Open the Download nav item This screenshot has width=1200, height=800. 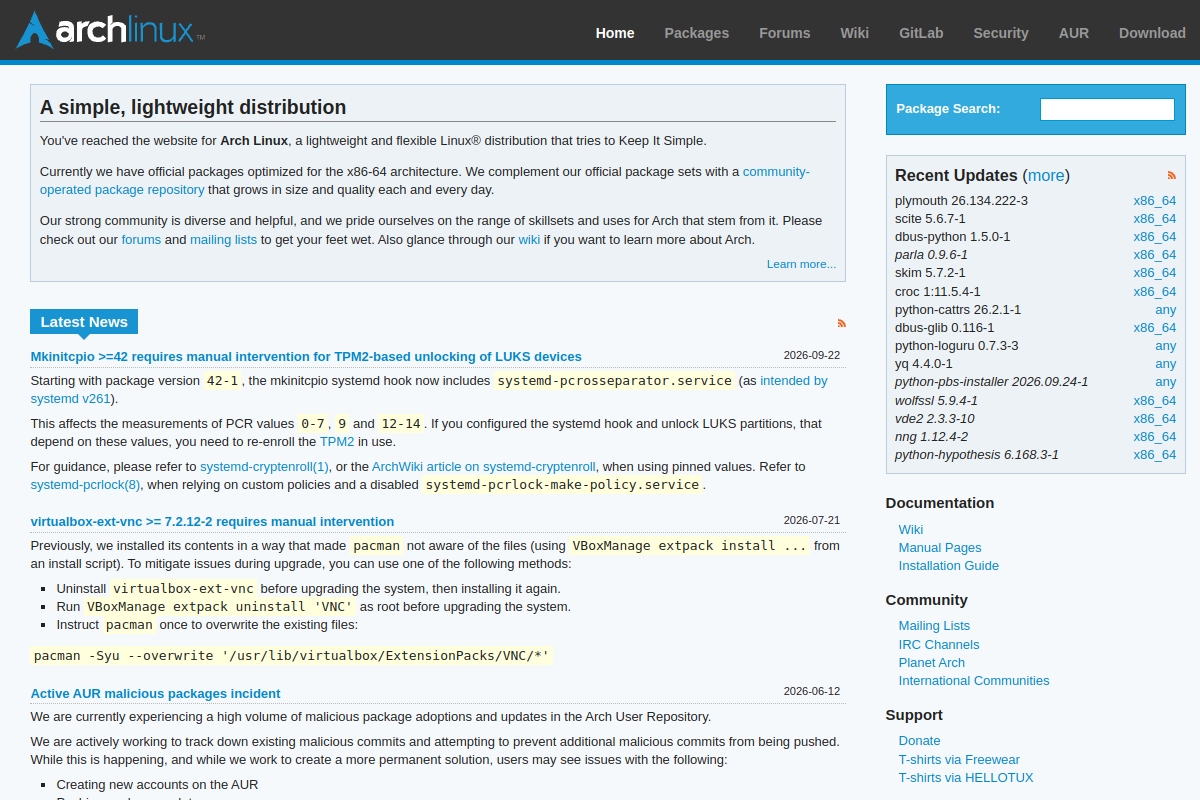coord(1152,33)
